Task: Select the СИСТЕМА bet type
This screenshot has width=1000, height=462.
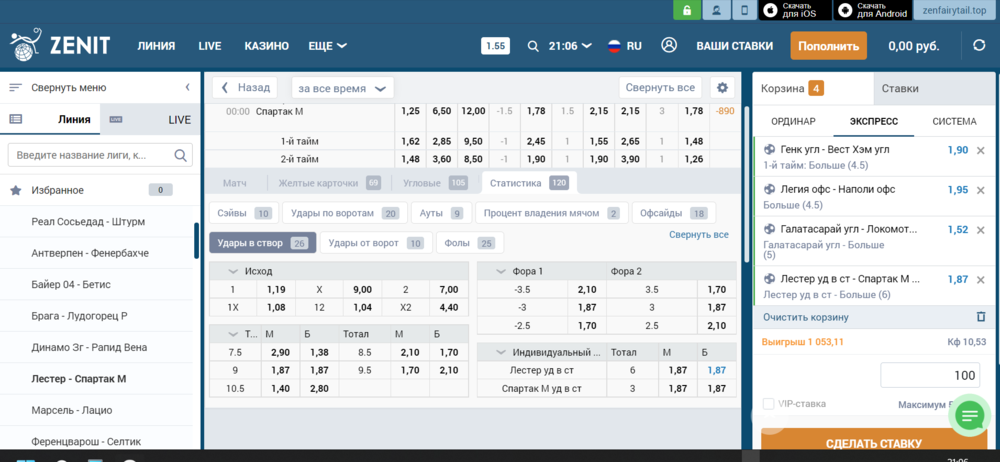Action: click(x=954, y=121)
